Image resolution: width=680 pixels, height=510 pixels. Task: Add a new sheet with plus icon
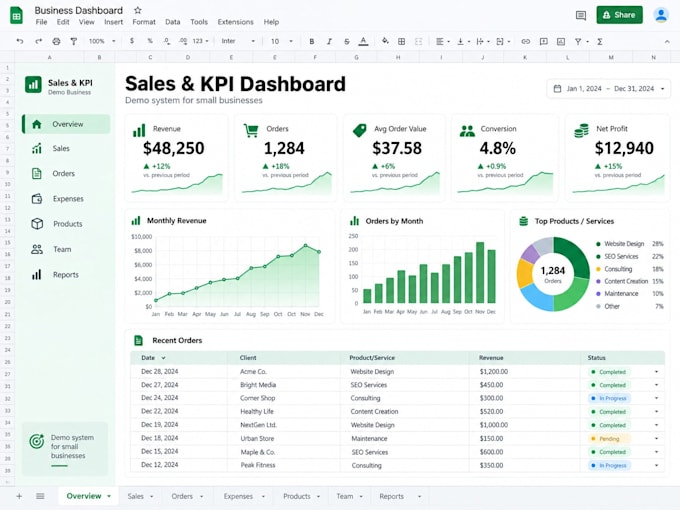pos(19,496)
